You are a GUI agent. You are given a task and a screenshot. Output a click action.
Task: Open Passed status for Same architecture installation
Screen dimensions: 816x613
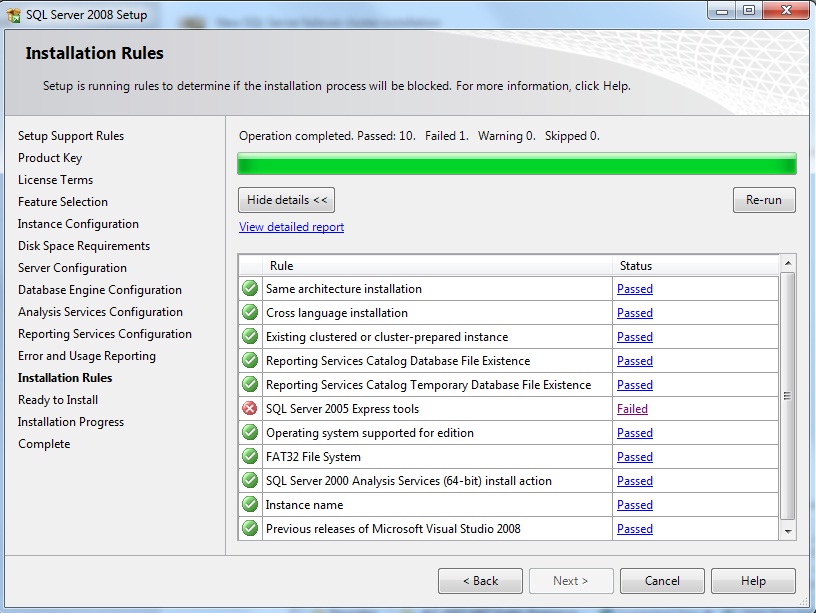tap(634, 289)
